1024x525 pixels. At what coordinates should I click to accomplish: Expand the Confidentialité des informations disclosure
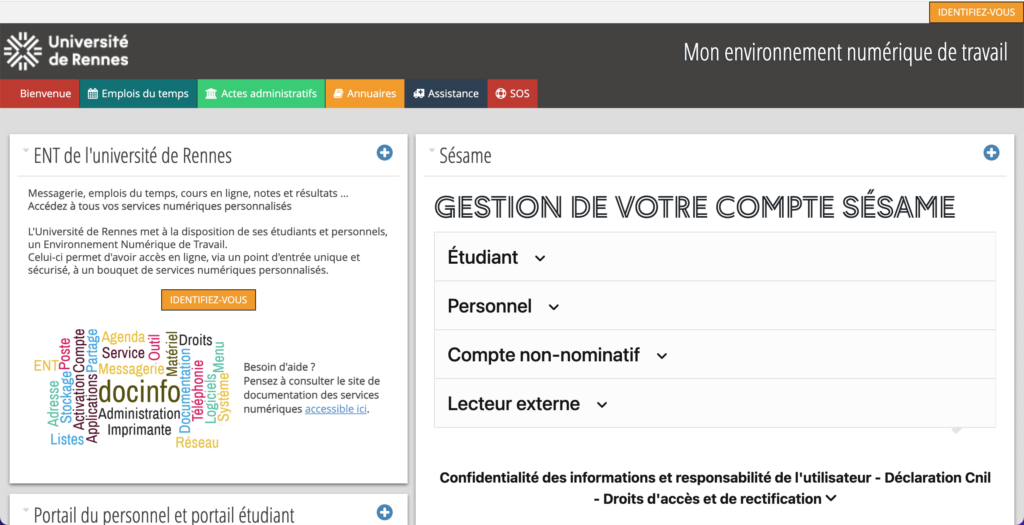pos(715,488)
